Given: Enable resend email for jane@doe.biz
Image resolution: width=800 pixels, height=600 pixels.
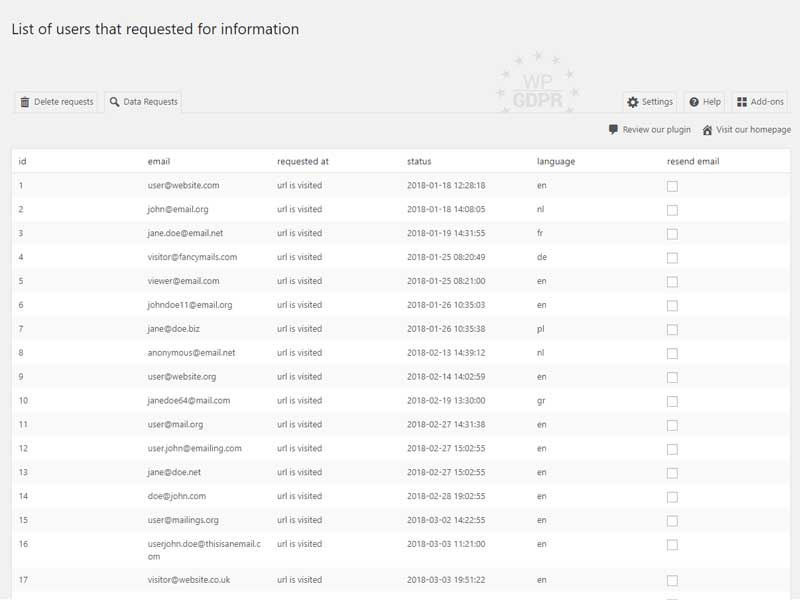Looking at the screenshot, I should pyautogui.click(x=672, y=329).
